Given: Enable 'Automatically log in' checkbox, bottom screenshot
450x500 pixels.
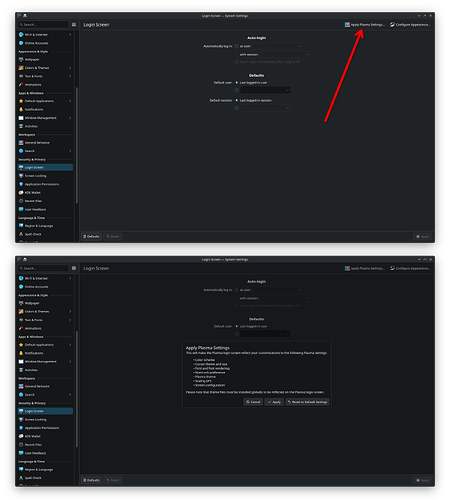Looking at the screenshot, I should pos(236,290).
